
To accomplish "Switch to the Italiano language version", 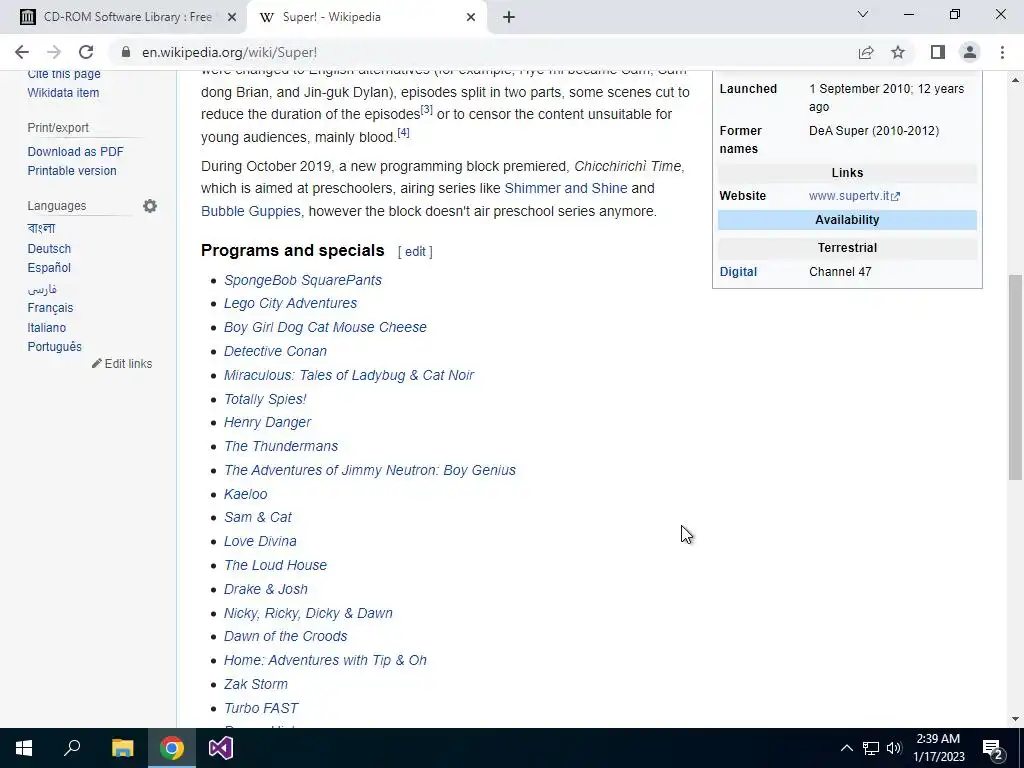I will [46, 328].
